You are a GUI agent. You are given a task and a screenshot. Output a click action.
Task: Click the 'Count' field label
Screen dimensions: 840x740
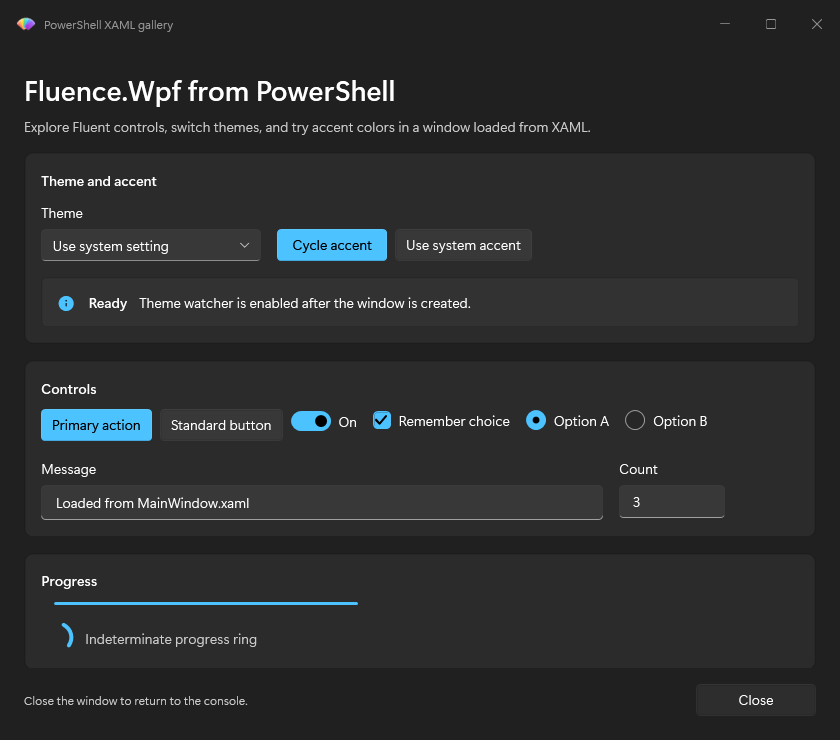[638, 469]
